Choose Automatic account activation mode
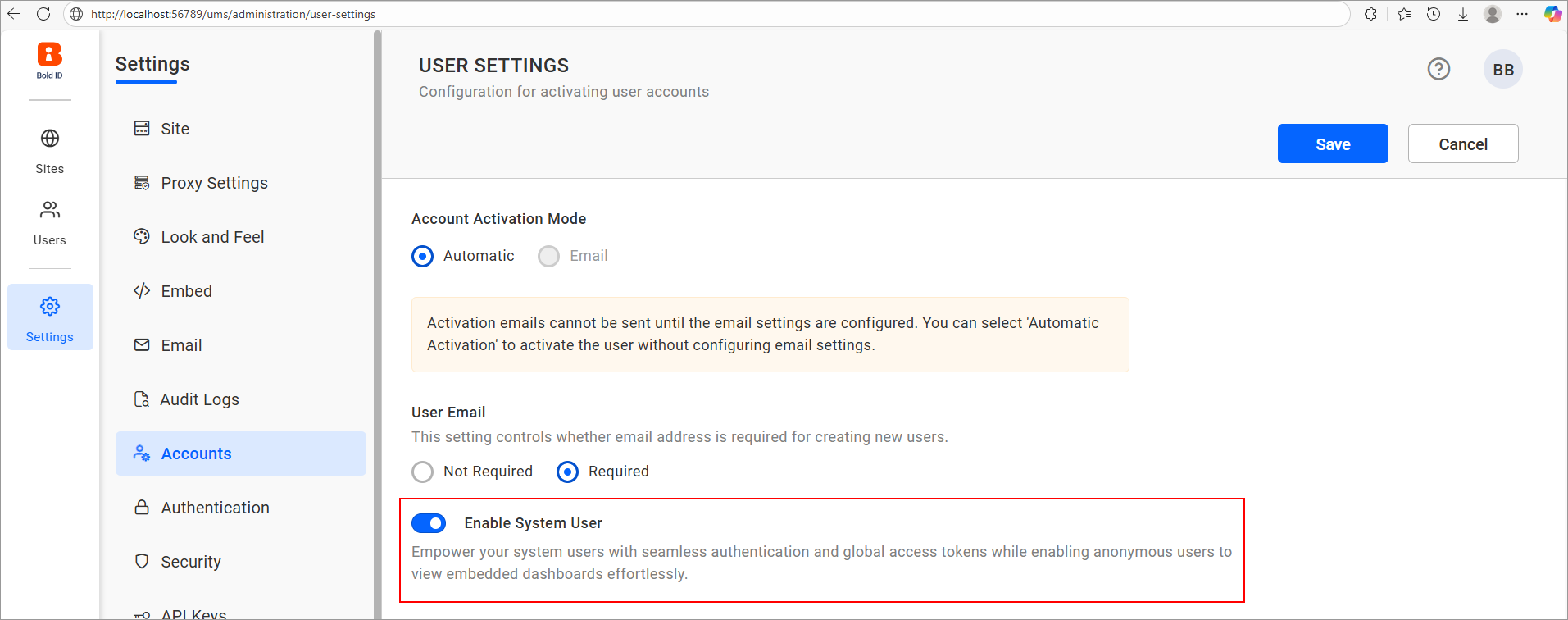Screen dimensions: 1568x620 tap(423, 257)
